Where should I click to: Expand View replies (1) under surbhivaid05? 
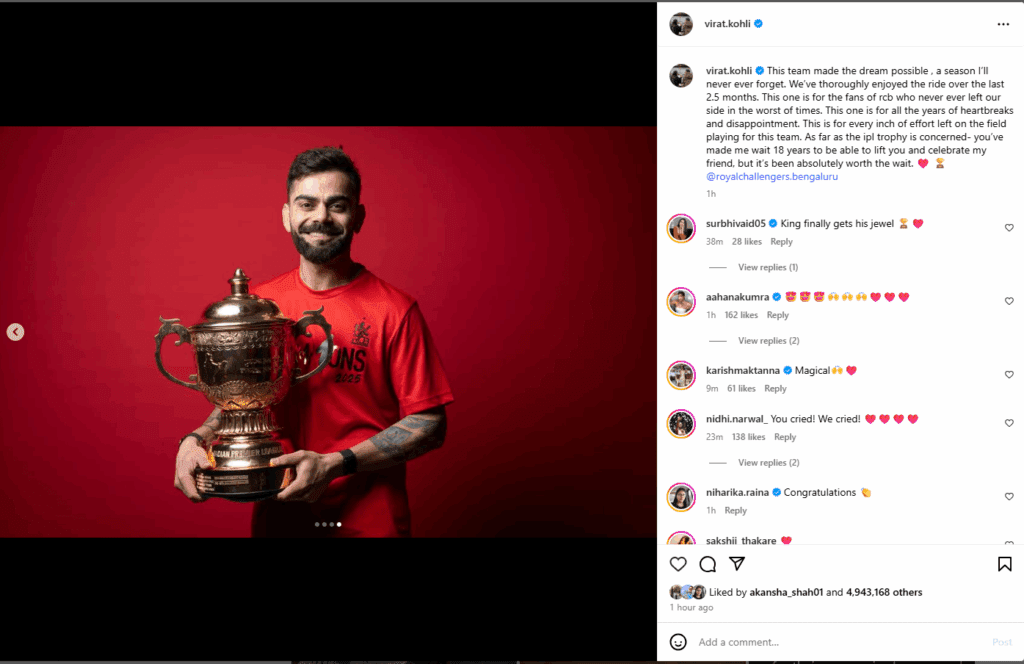[x=767, y=267]
